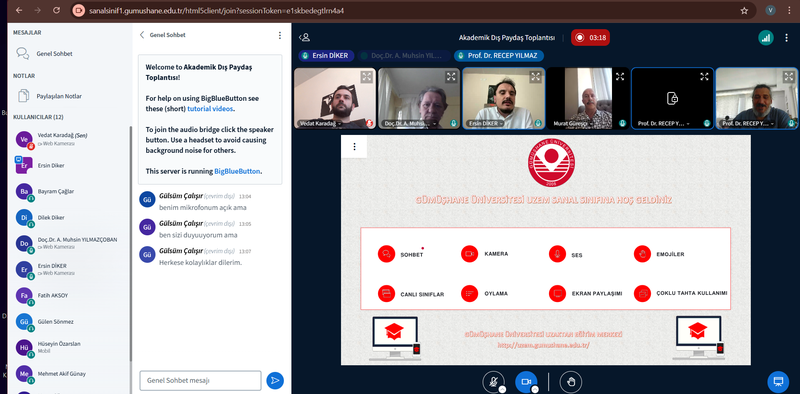Open main options menu in top right

click(787, 38)
